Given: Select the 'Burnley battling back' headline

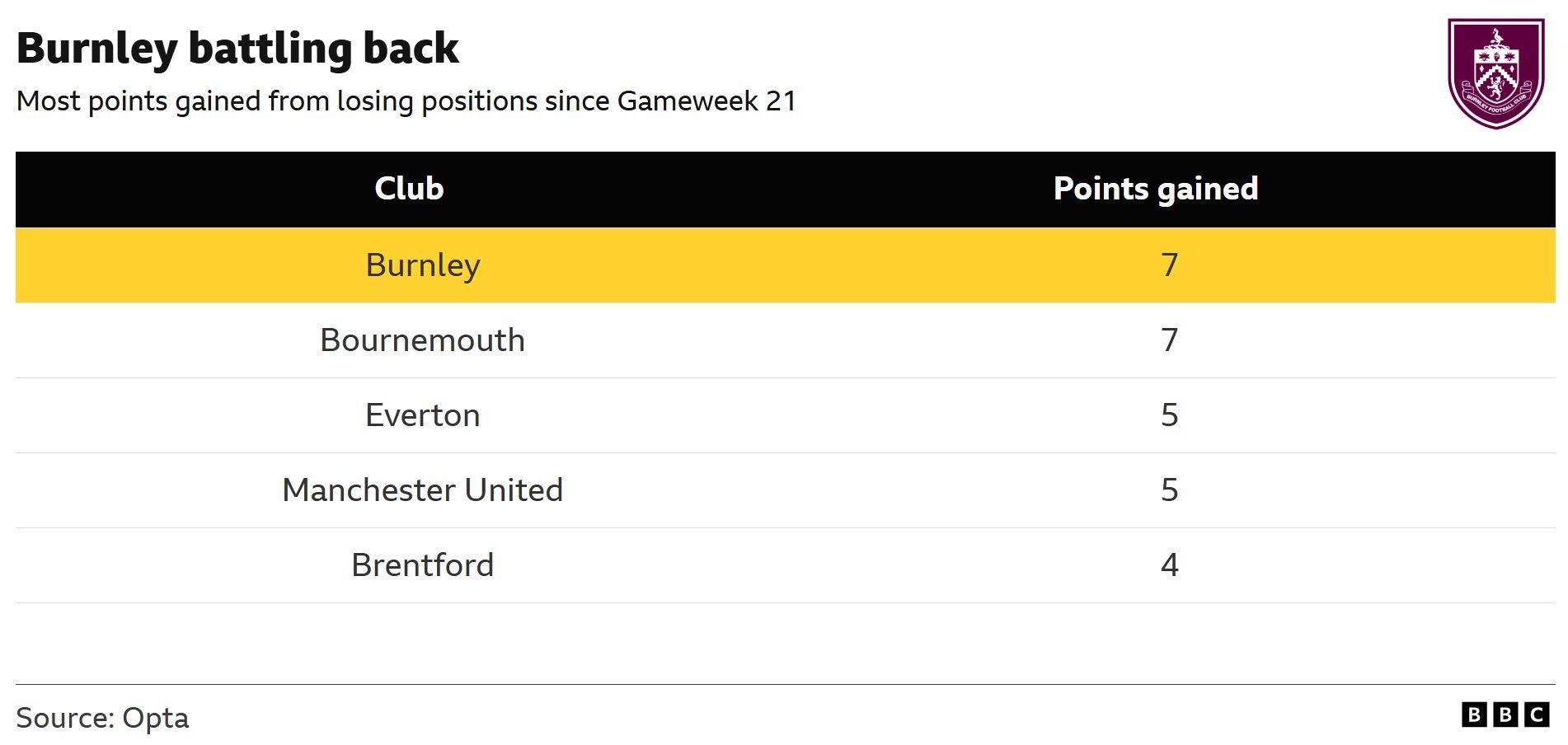Looking at the screenshot, I should pos(237,48).
